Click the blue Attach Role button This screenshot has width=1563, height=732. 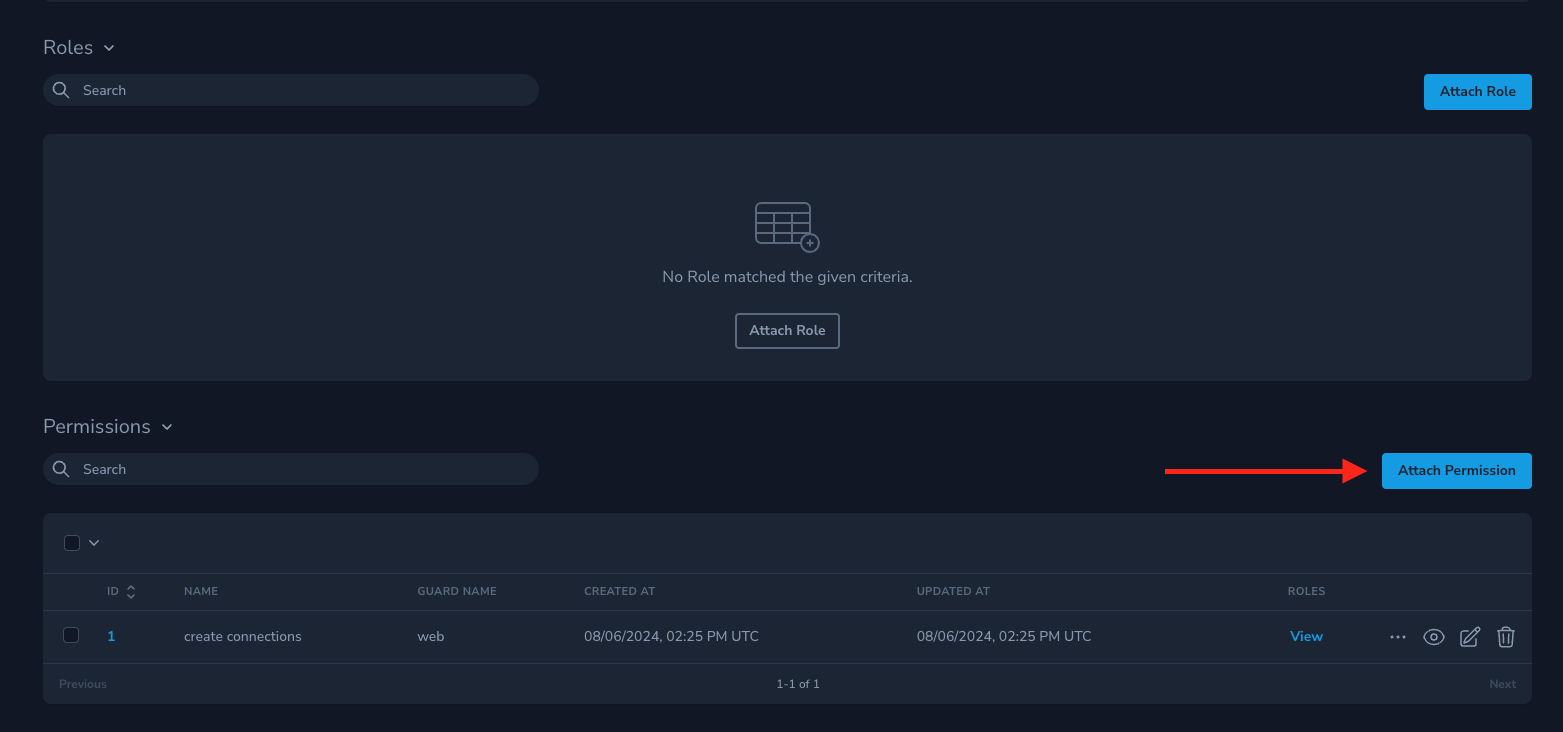click(x=1477, y=91)
